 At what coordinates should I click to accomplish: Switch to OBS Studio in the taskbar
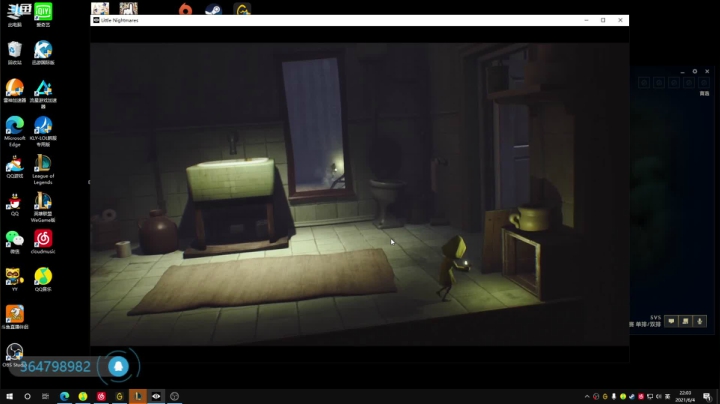pyautogui.click(x=174, y=396)
